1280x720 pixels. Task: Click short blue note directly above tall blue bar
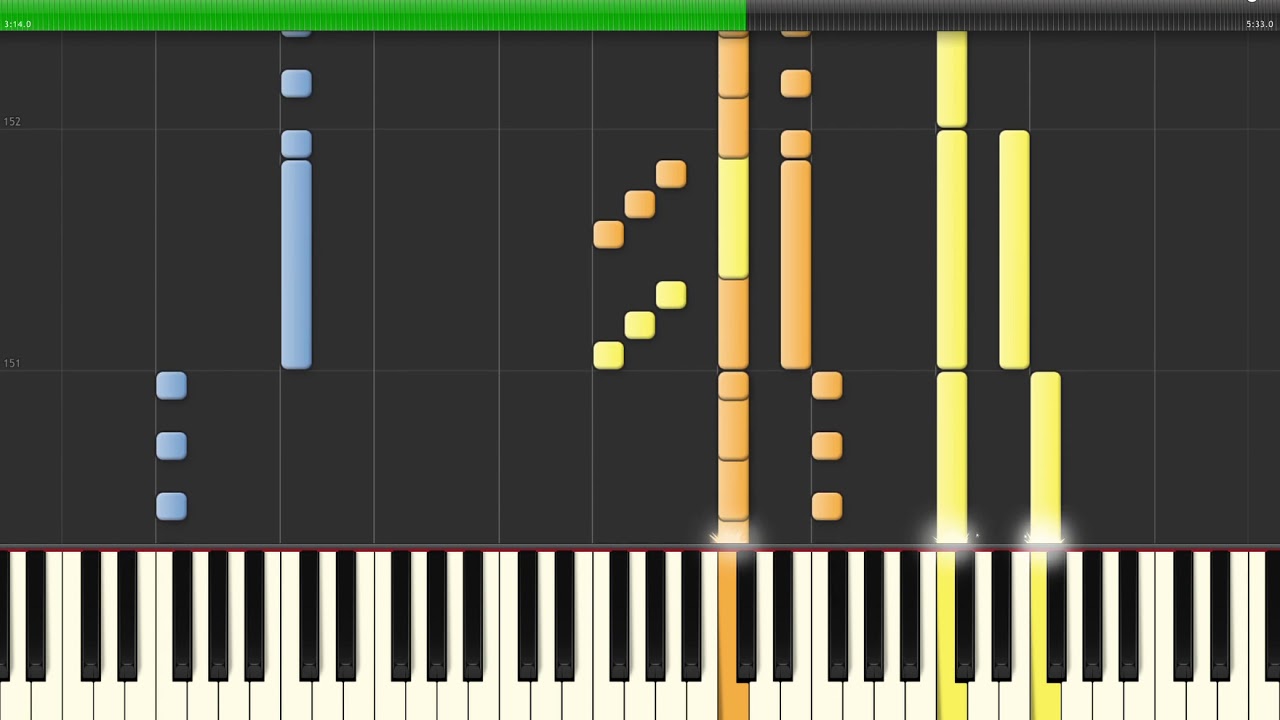click(x=296, y=144)
